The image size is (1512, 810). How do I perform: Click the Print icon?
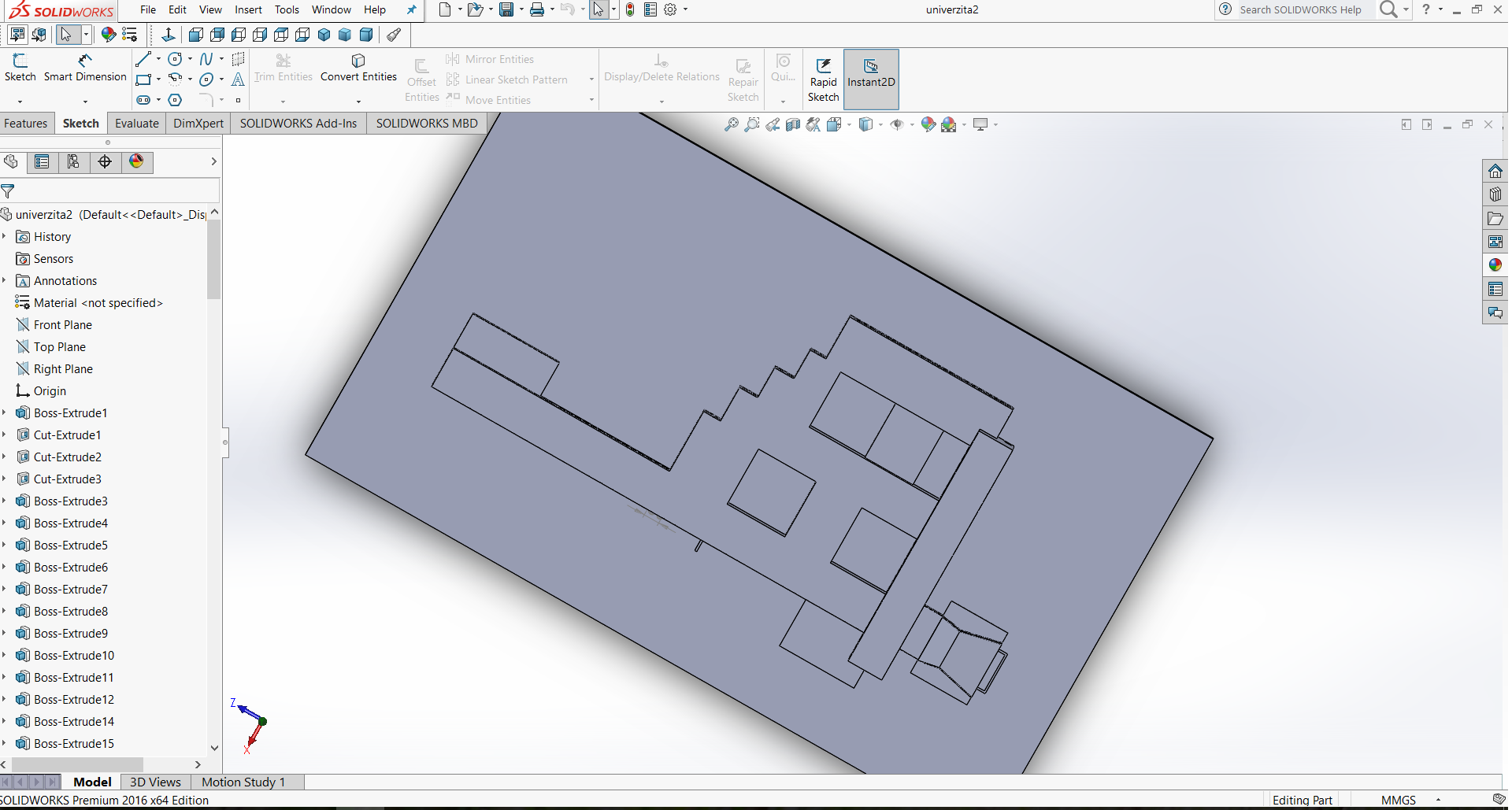tap(537, 9)
